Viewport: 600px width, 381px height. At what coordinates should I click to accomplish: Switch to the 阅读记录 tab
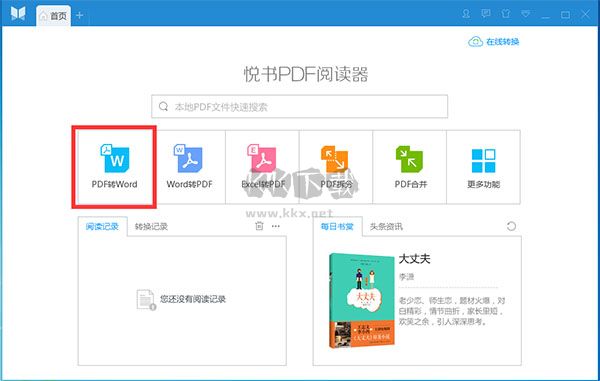[x=102, y=226]
